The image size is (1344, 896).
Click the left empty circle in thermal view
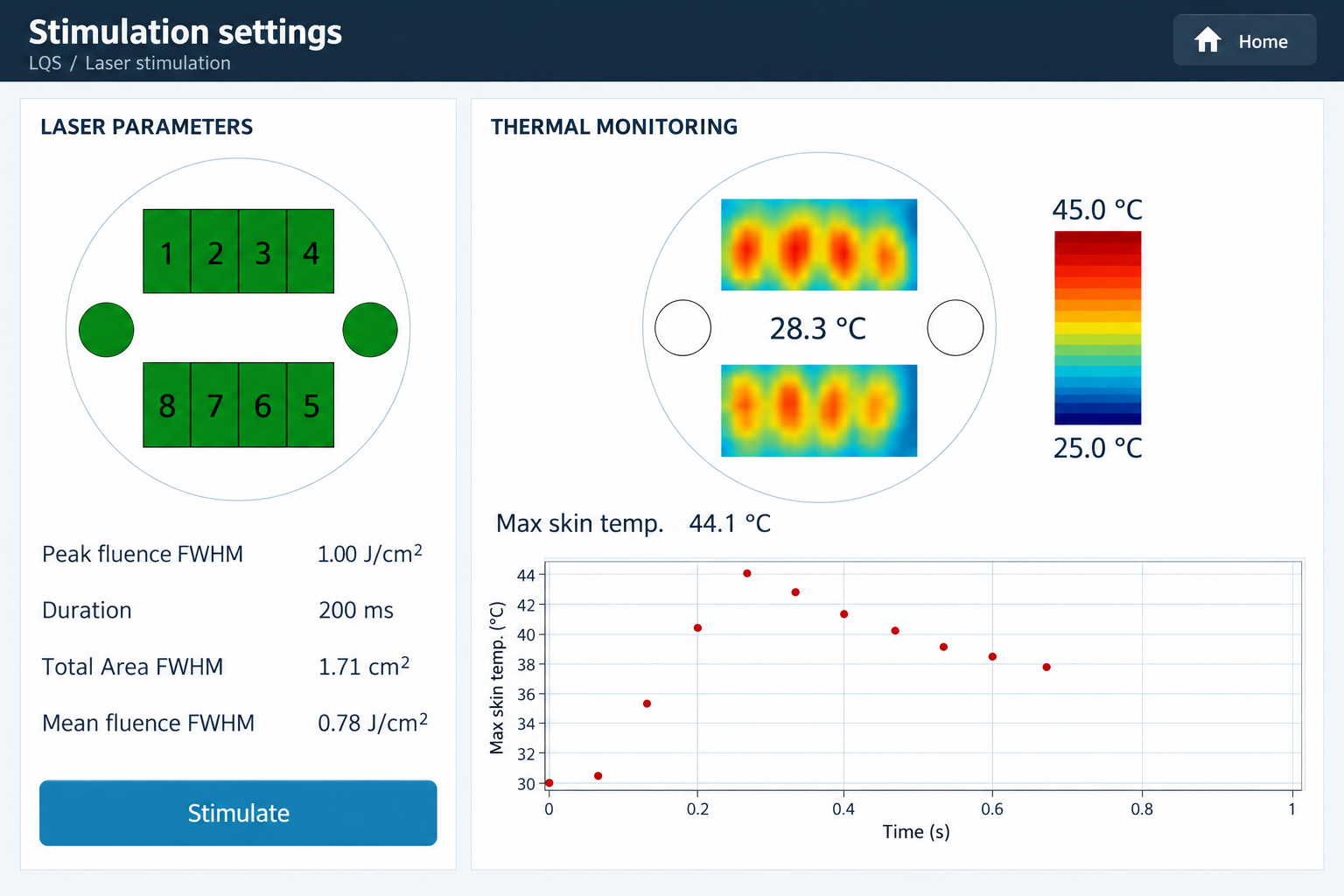click(x=682, y=328)
